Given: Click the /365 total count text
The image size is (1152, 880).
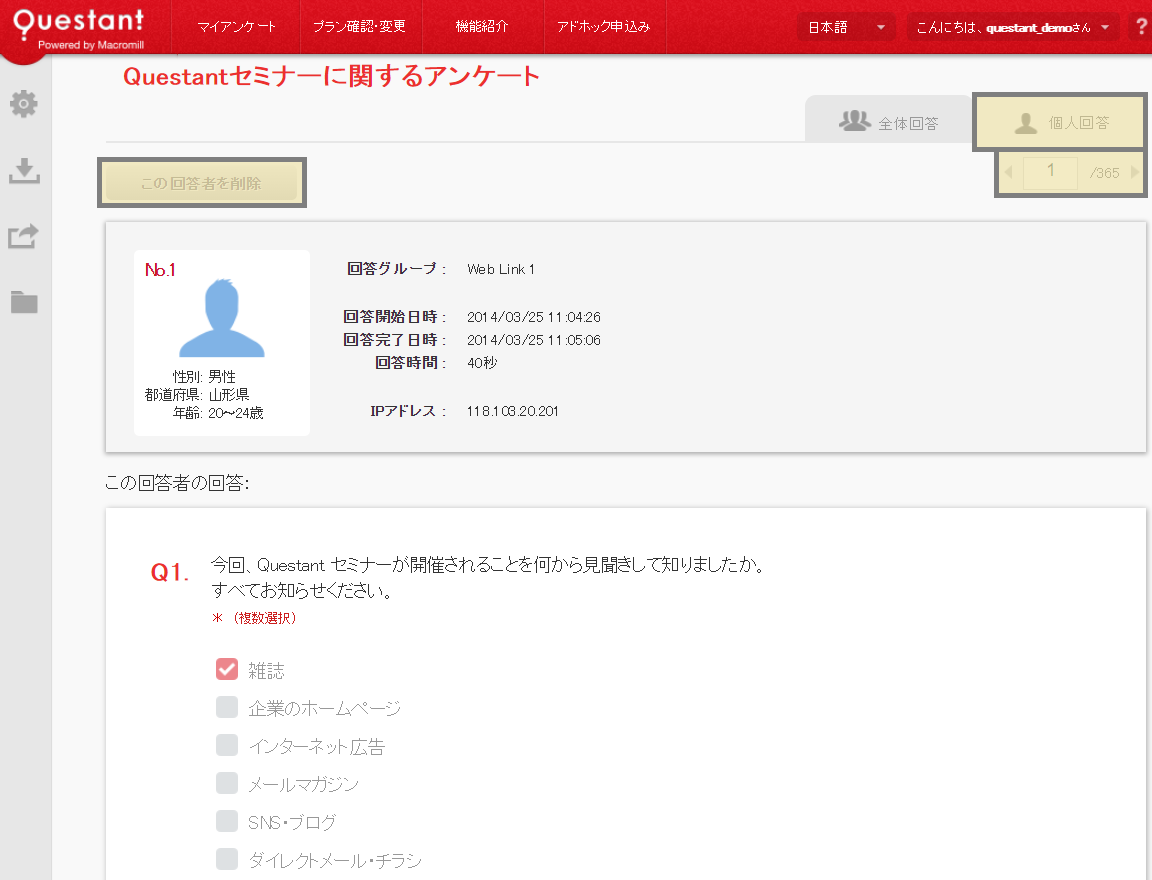Looking at the screenshot, I should 1105,173.
